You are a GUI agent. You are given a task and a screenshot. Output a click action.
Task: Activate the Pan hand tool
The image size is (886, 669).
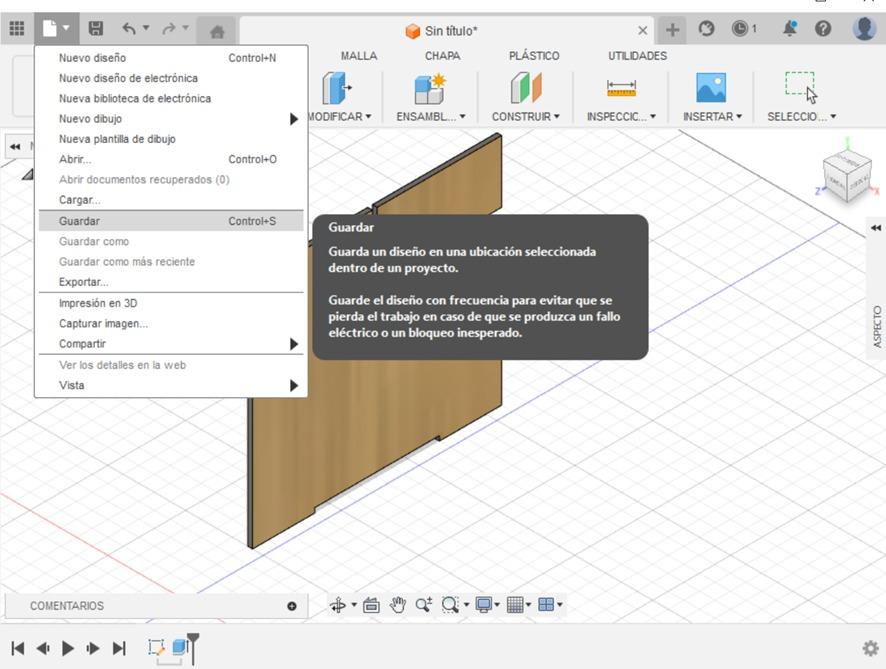[398, 605]
